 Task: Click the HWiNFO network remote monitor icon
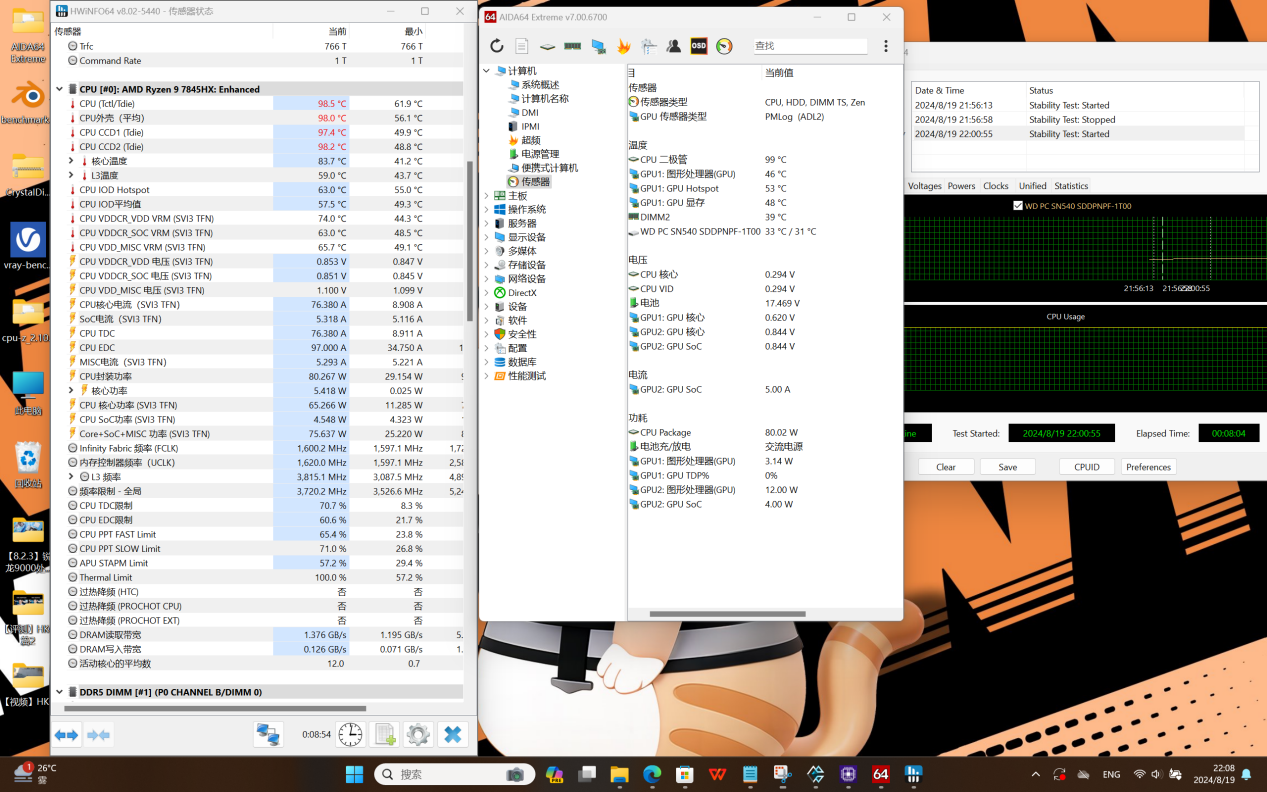[268, 735]
